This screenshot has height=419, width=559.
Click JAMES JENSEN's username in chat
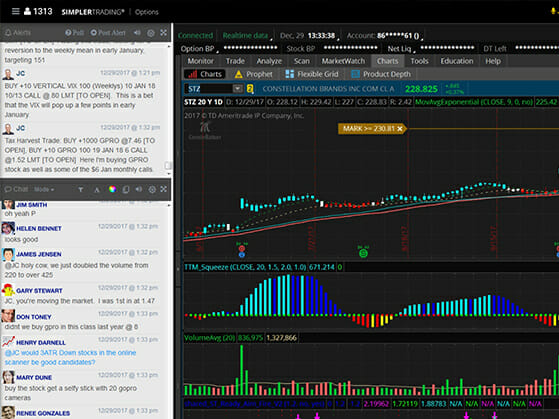coord(39,254)
